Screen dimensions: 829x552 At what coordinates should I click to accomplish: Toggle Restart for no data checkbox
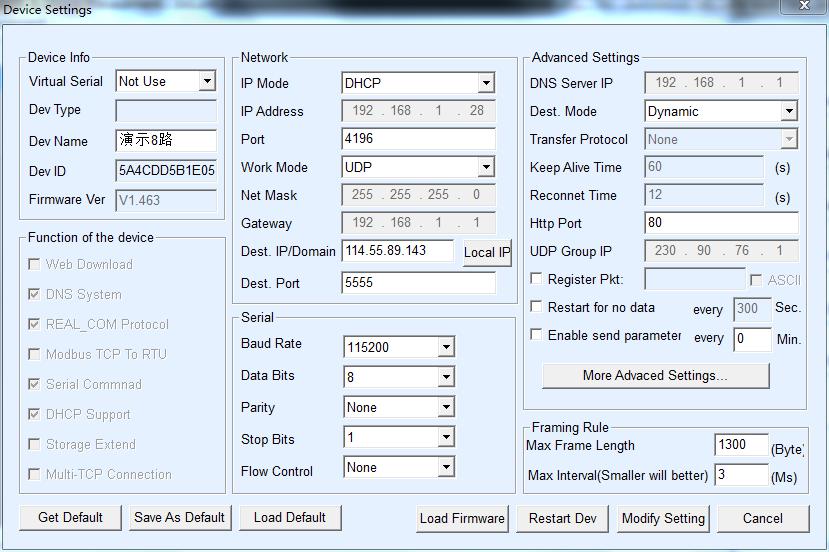537,307
